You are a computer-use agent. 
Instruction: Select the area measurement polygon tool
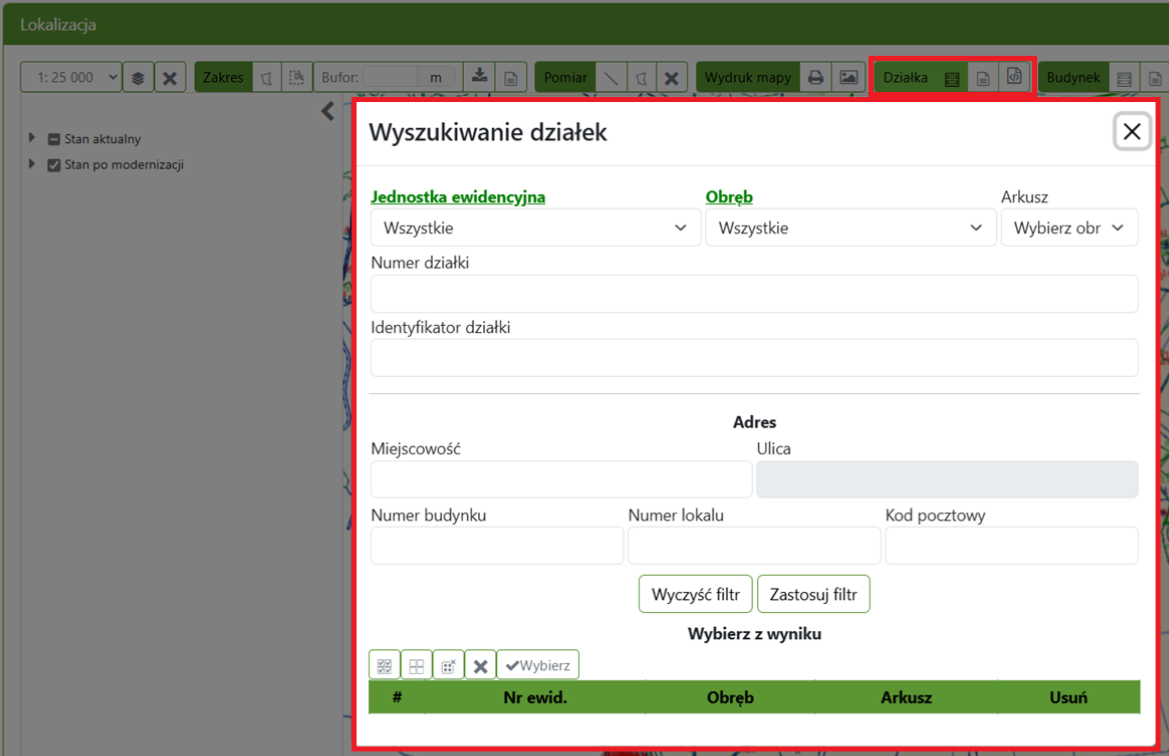click(x=643, y=77)
